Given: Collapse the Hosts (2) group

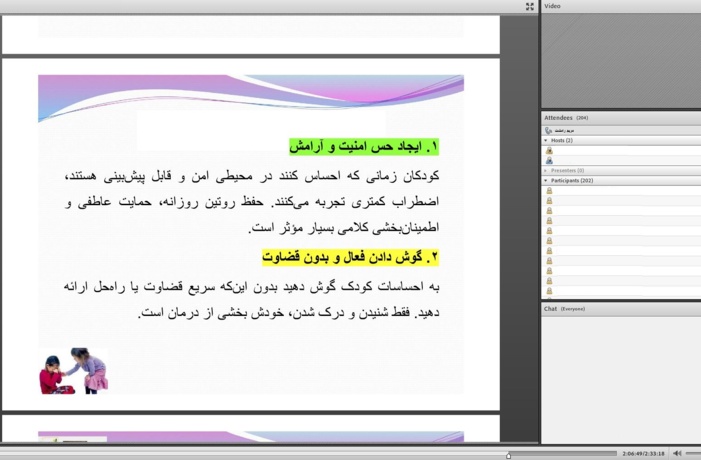Looking at the screenshot, I should click(546, 140).
